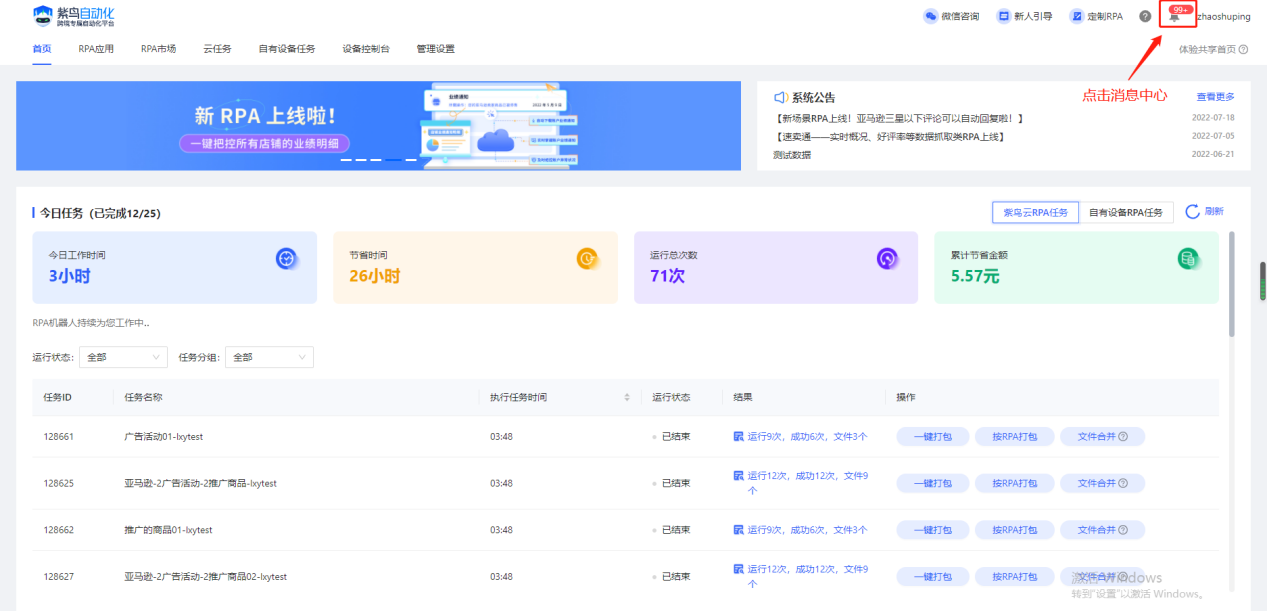The height and width of the screenshot is (611, 1267).
Task: Open 体验共享首页 link
Action: [1206, 49]
